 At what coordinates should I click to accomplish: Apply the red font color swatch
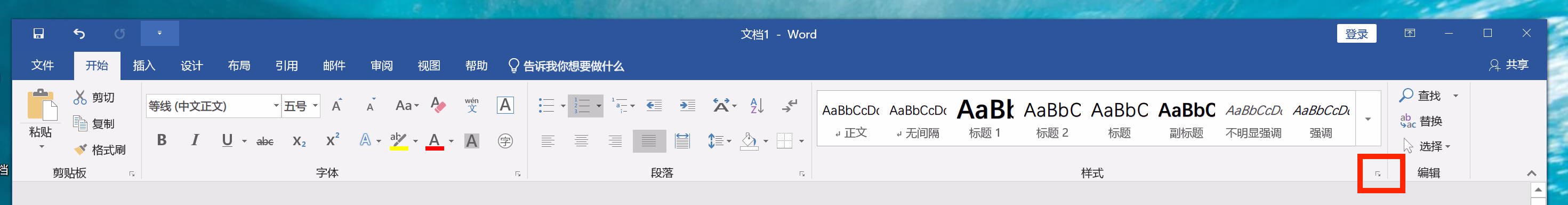[x=434, y=141]
